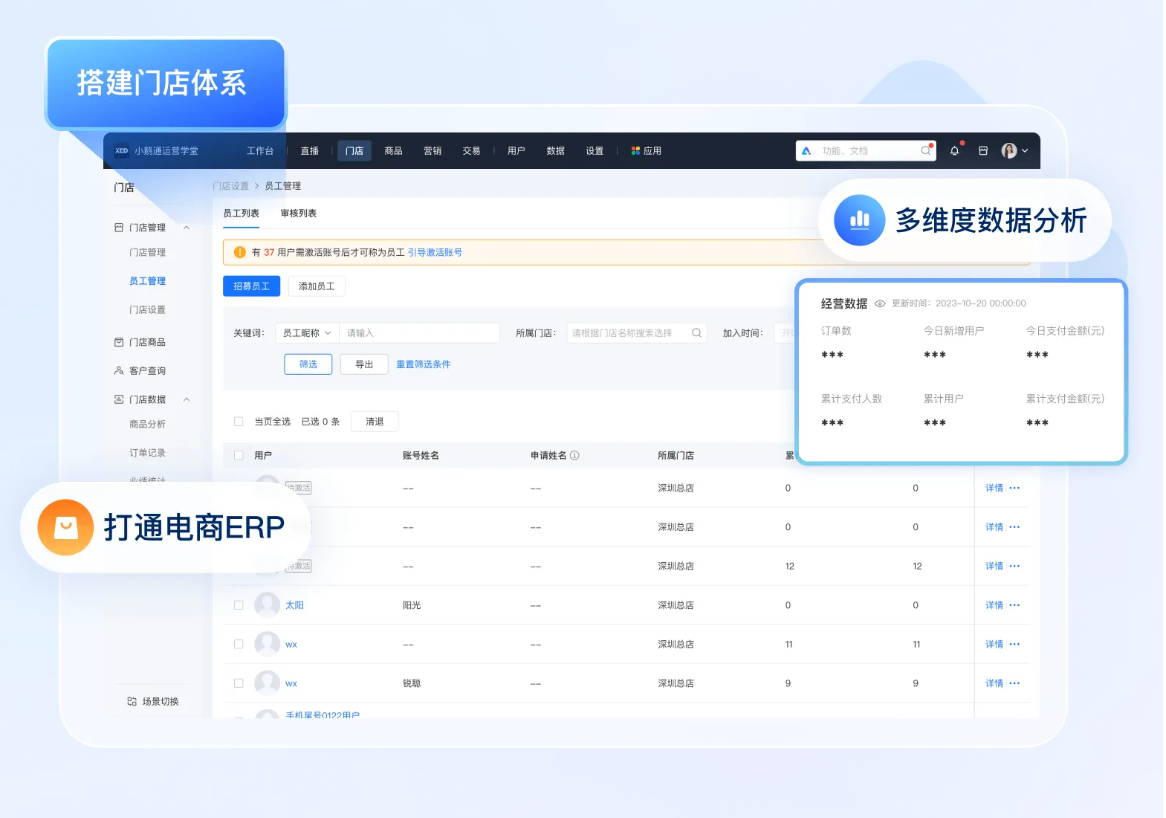
Task: Click the 招募员工 button
Action: [251, 285]
